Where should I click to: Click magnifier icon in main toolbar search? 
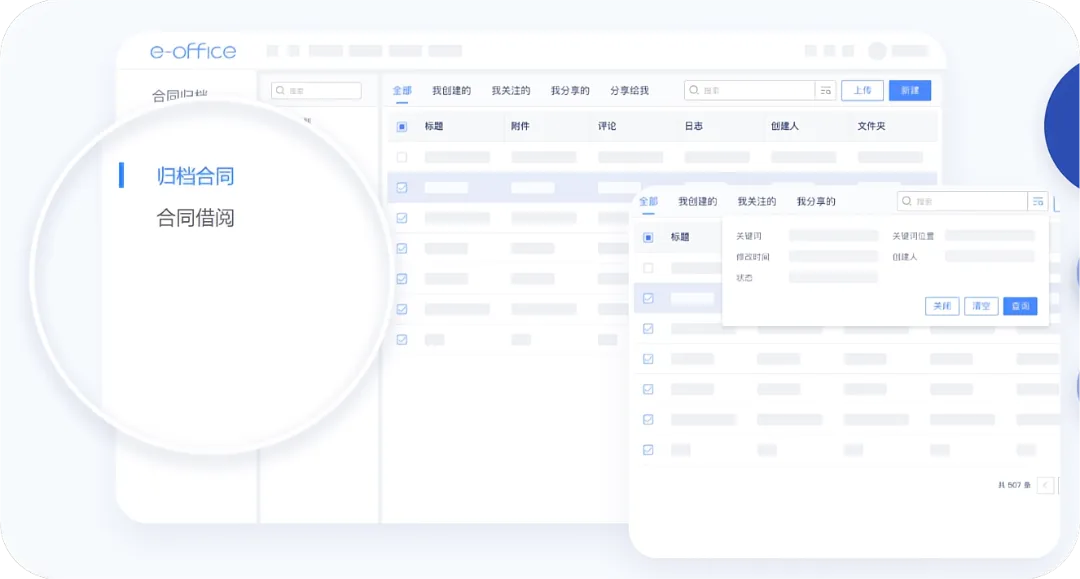pos(694,90)
